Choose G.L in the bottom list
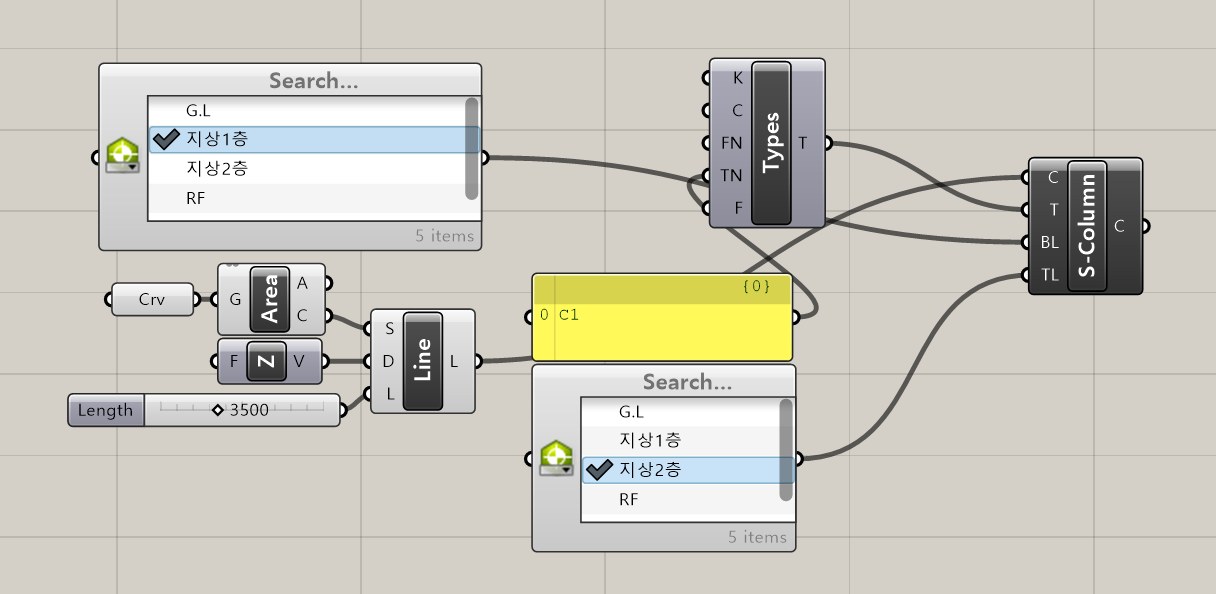 click(x=631, y=411)
